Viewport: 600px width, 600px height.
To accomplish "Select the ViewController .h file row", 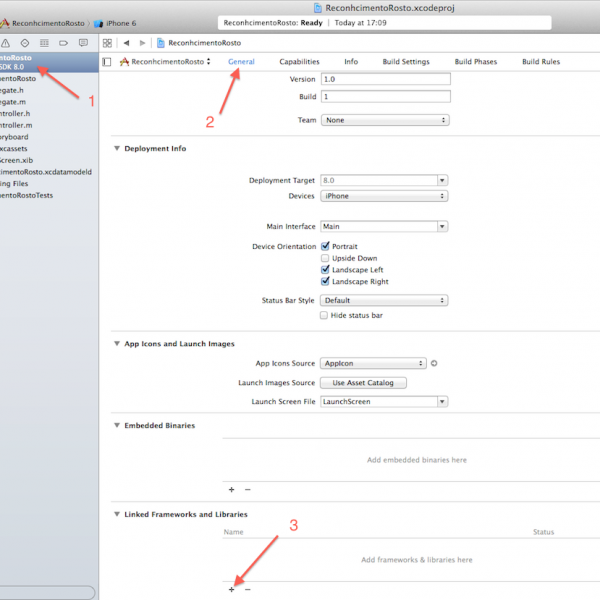I will (x=49, y=114).
